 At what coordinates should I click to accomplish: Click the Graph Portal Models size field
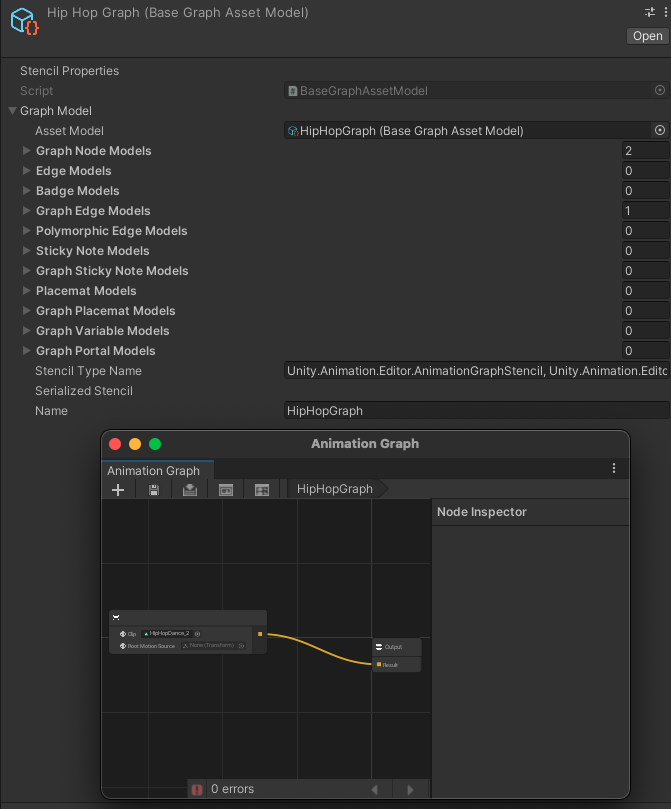pyautogui.click(x=645, y=351)
